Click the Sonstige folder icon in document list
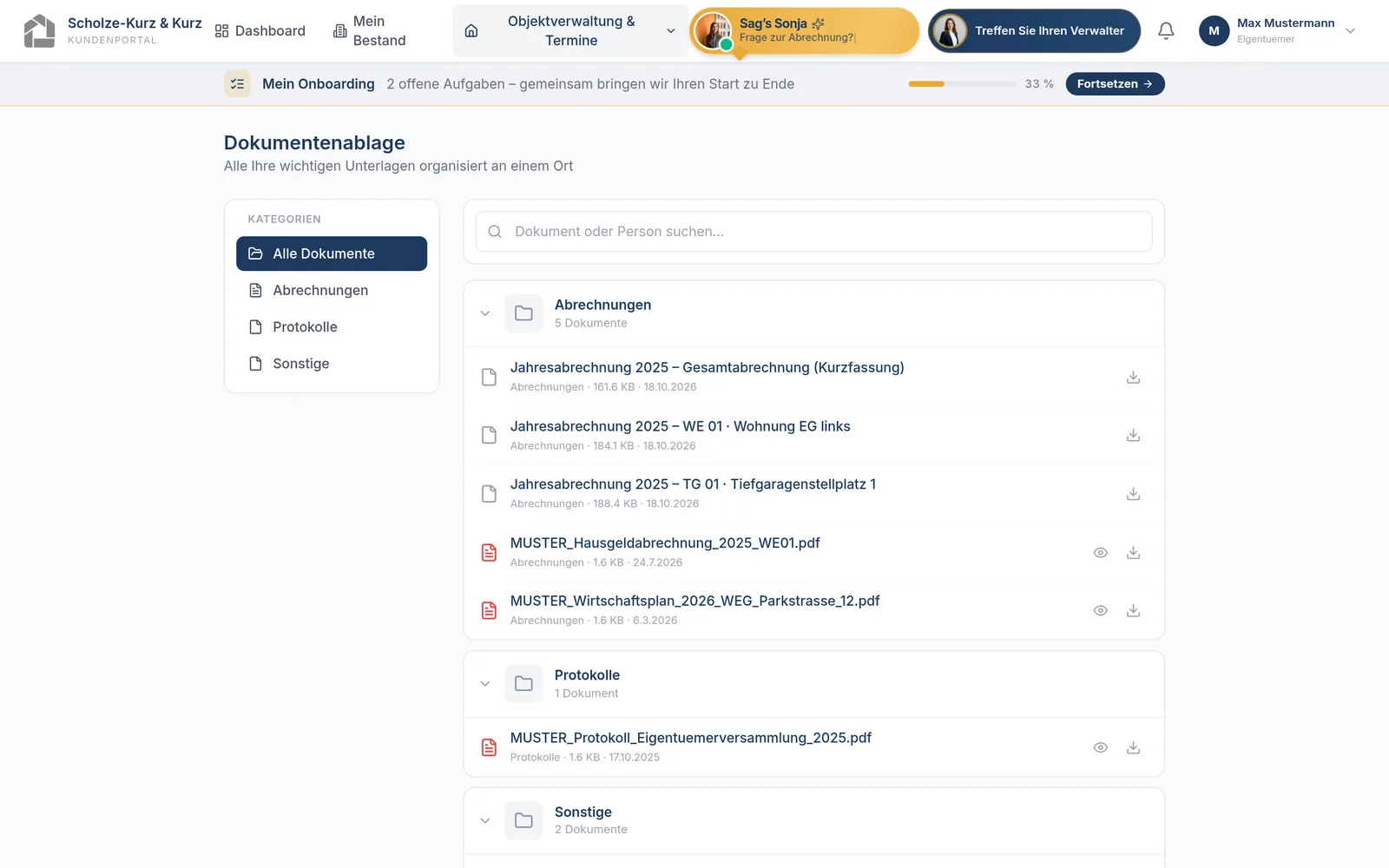The width and height of the screenshot is (1389, 868). (523, 820)
